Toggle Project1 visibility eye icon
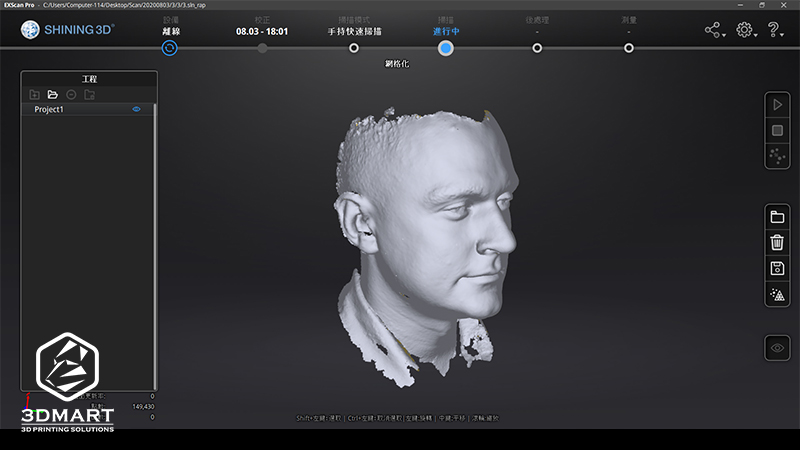 coord(137,109)
